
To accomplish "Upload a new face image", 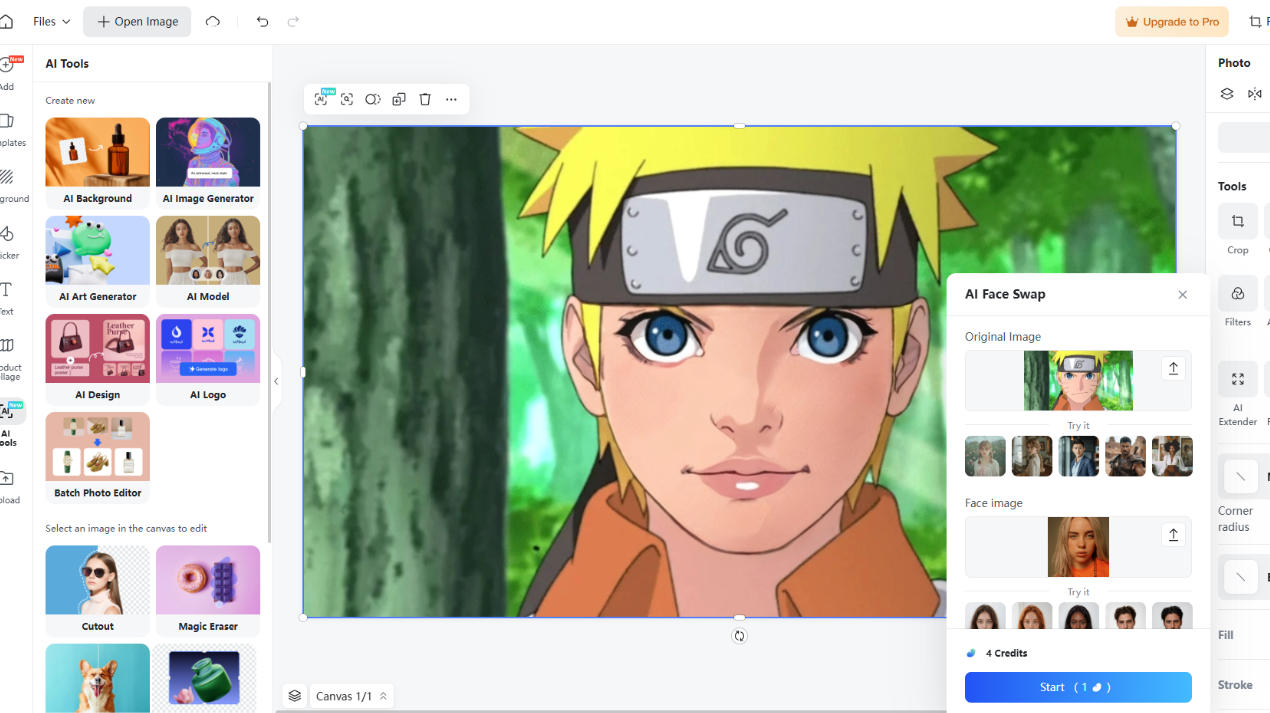I will pos(1173,535).
